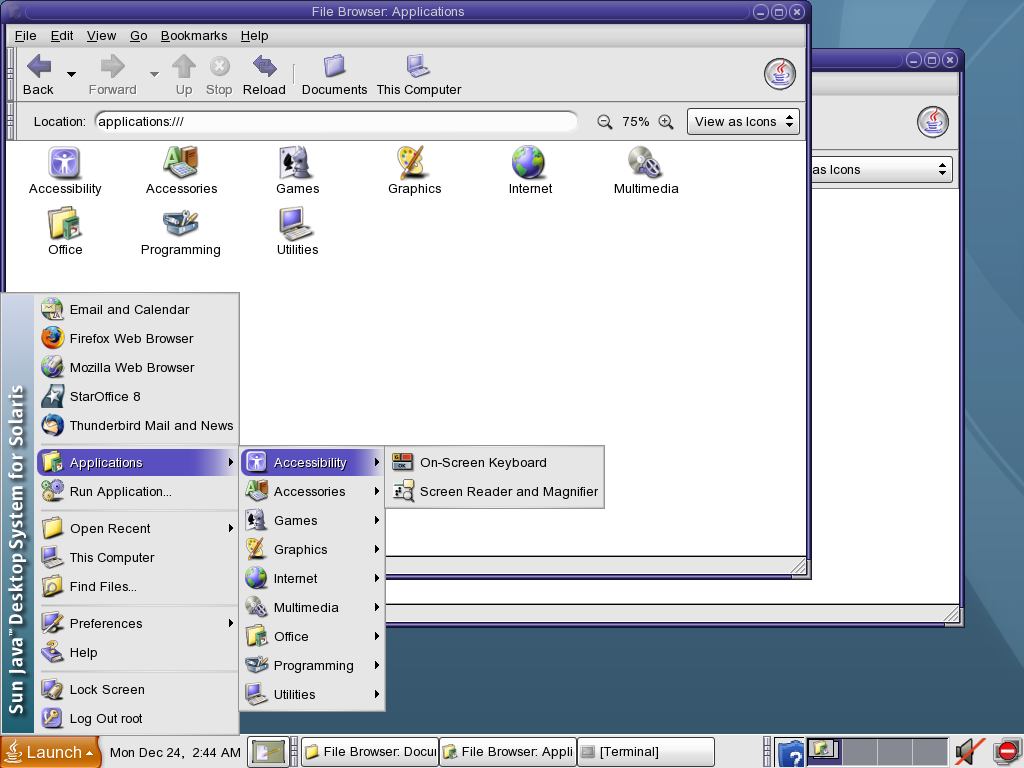Screen dimensions: 1024x768
Task: Select Find Files...
Action: (x=137, y=586)
